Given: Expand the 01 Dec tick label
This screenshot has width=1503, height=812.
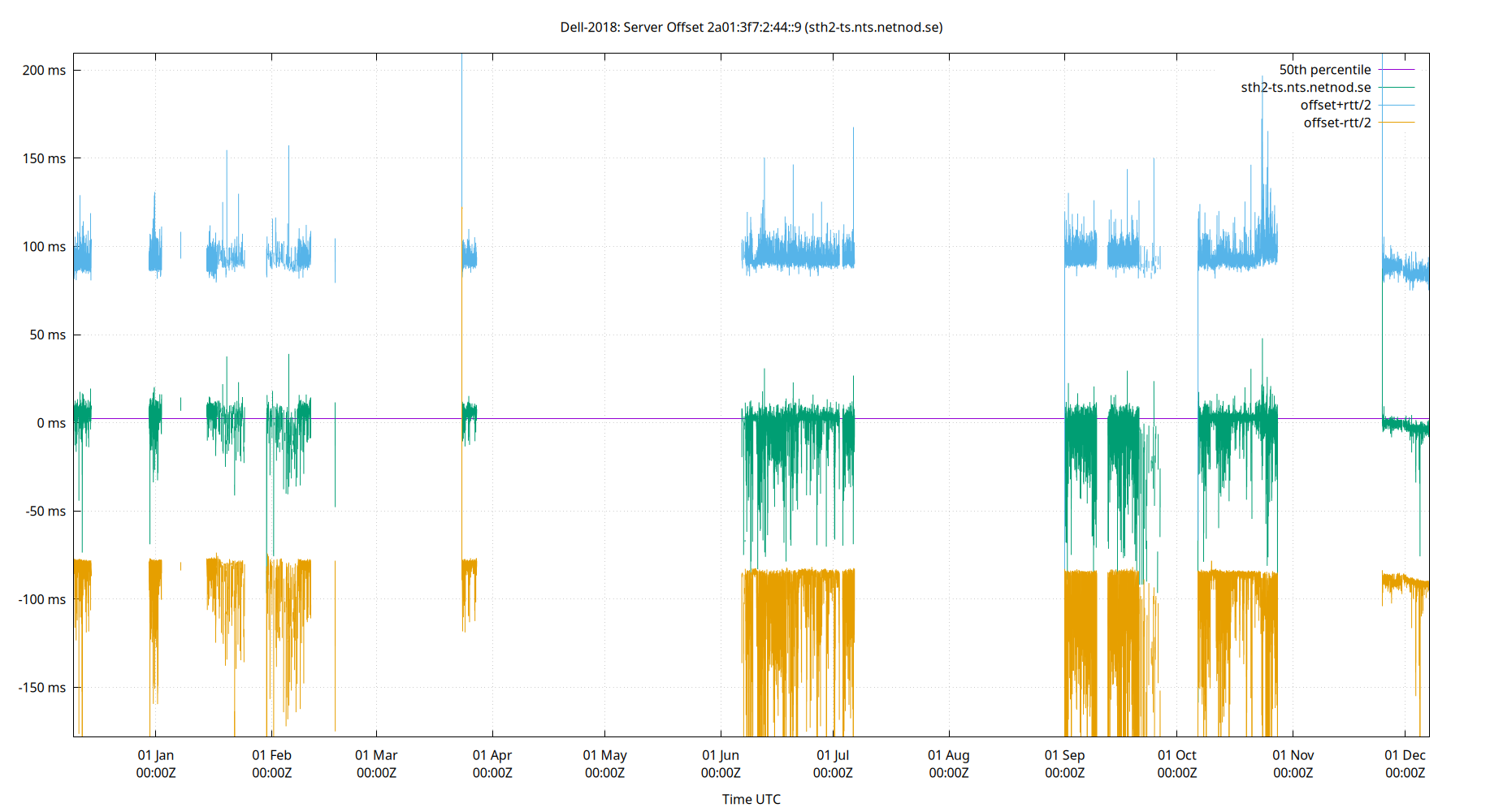Looking at the screenshot, I should tap(1406, 755).
